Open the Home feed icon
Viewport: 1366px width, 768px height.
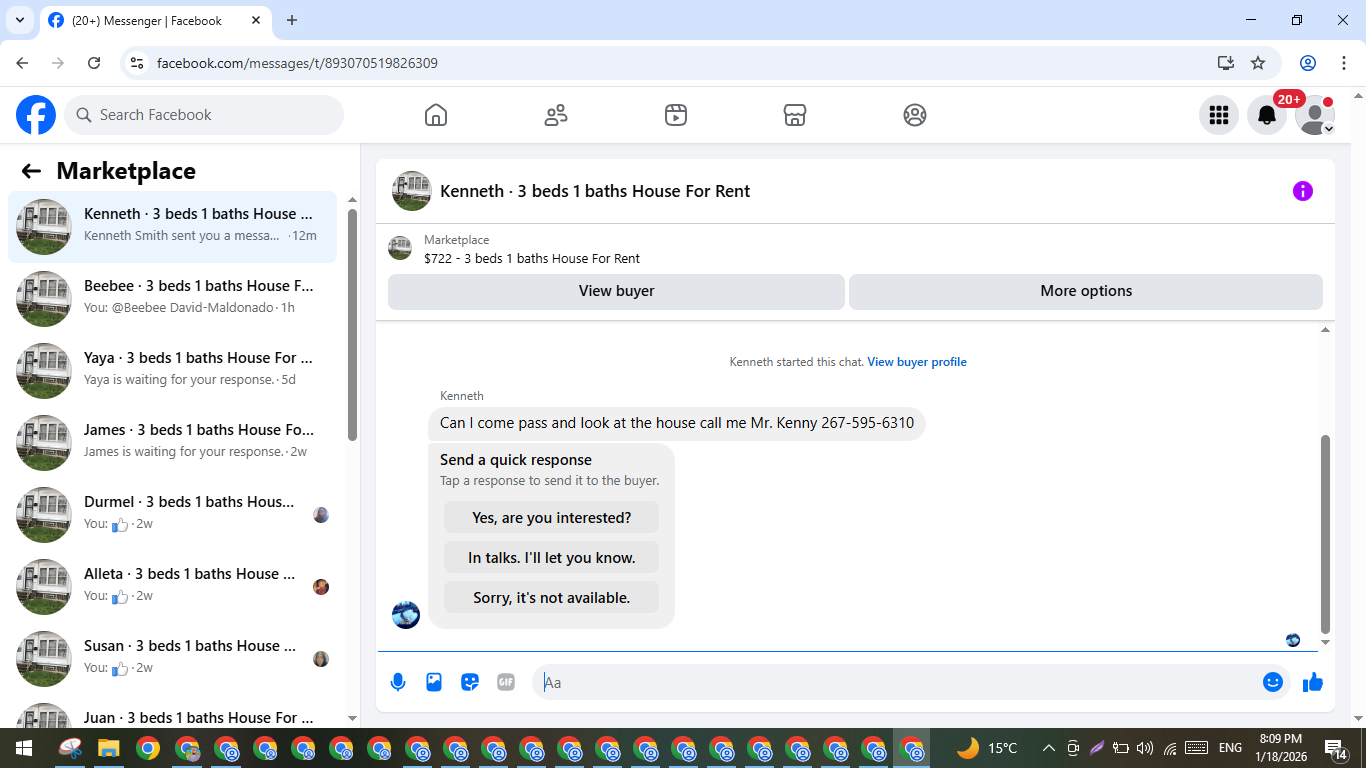(x=436, y=115)
